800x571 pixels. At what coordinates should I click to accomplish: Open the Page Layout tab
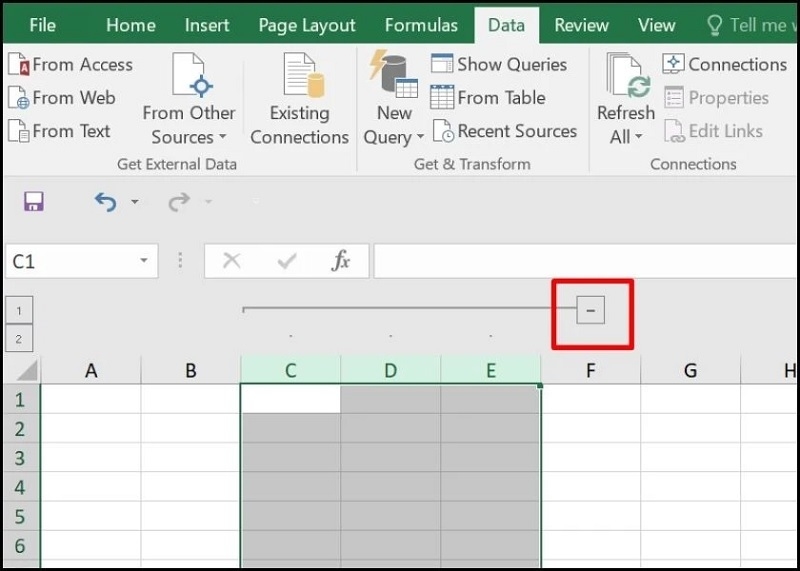click(x=307, y=25)
